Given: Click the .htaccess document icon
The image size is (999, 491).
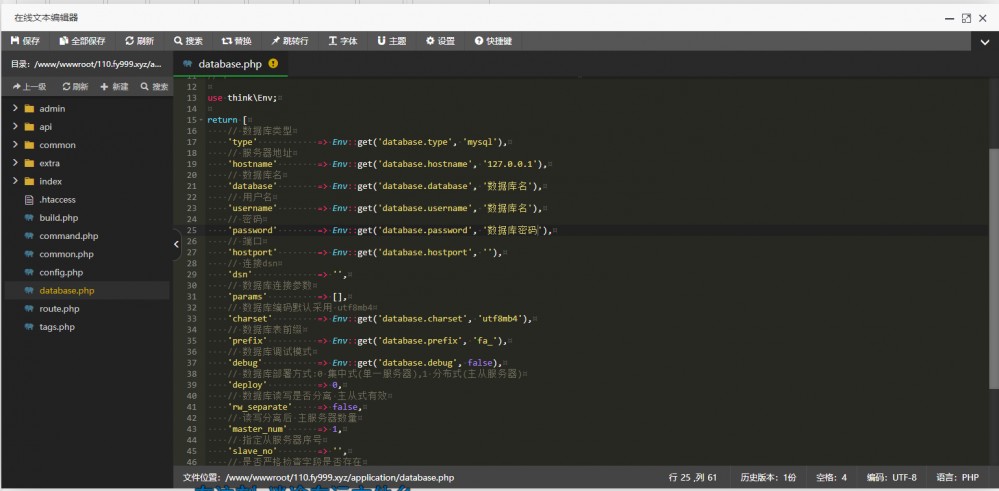Looking at the screenshot, I should pyautogui.click(x=29, y=199).
